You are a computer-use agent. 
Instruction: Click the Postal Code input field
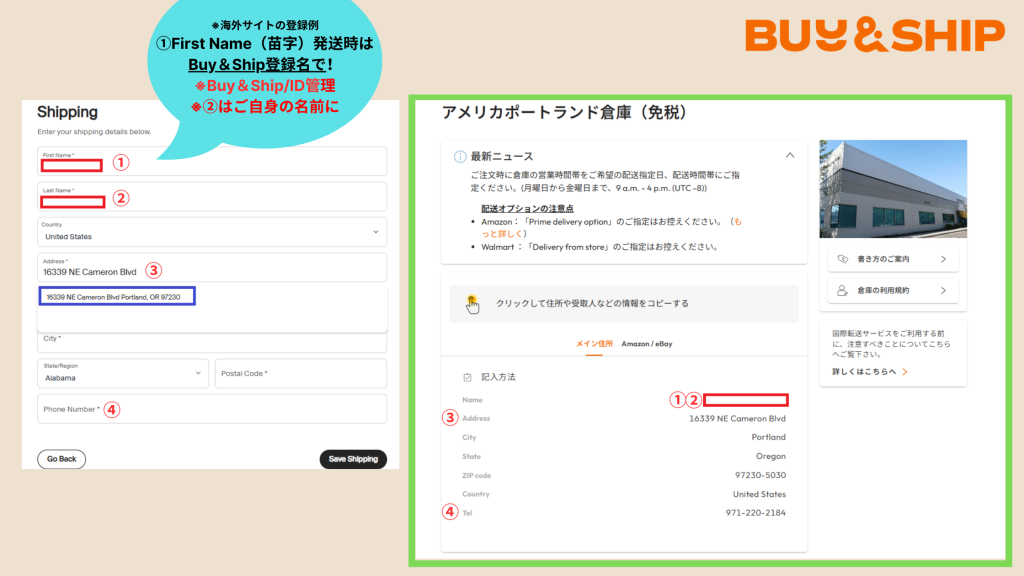point(300,374)
